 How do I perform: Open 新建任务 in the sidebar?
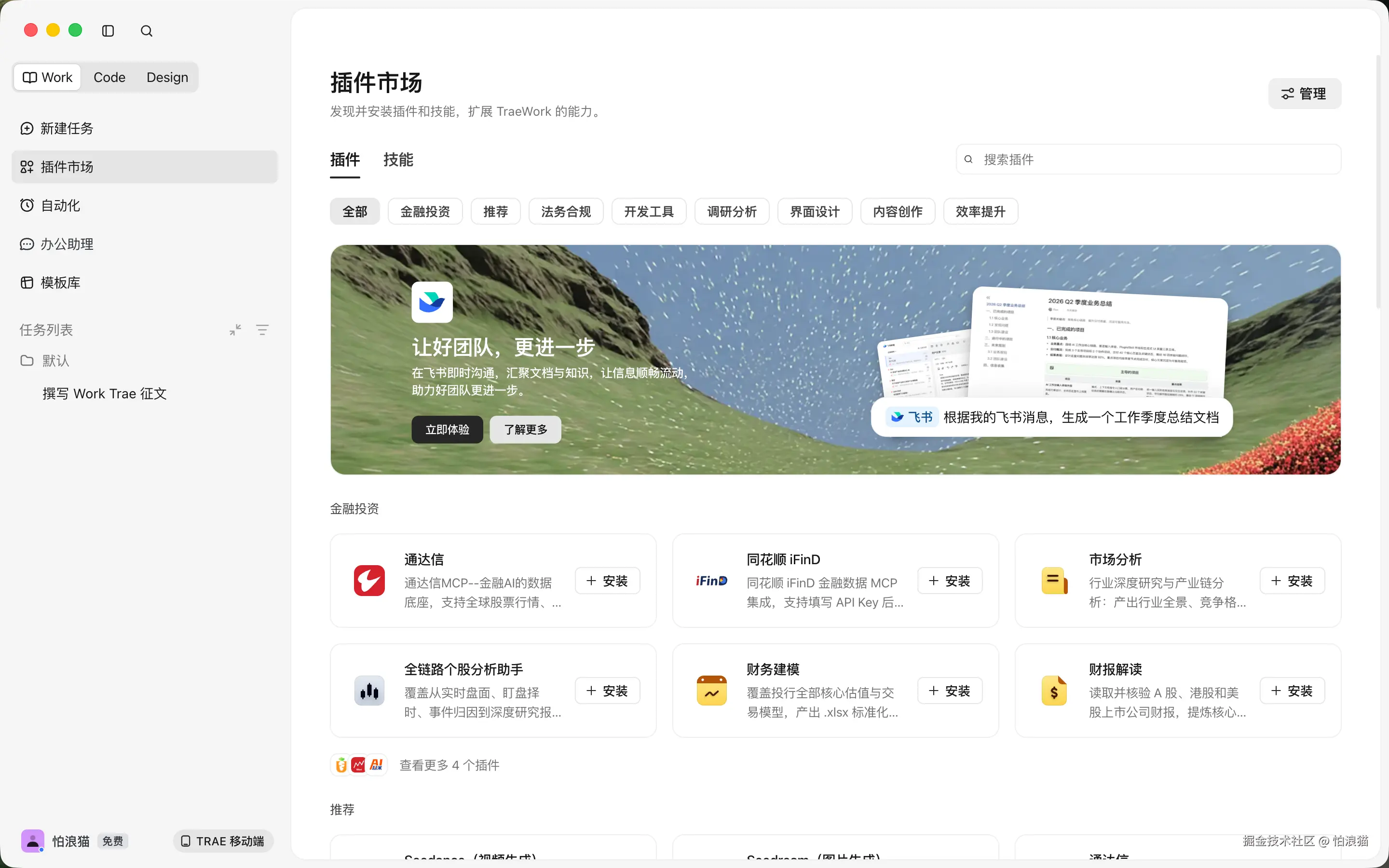[145, 128]
